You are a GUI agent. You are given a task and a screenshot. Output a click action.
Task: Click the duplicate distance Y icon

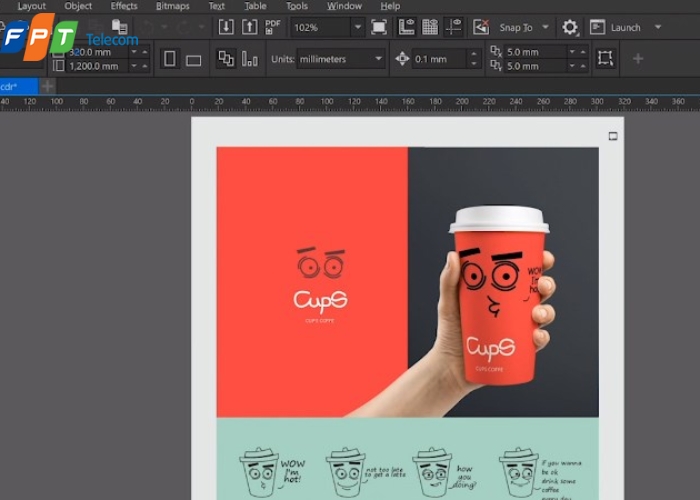[496, 66]
